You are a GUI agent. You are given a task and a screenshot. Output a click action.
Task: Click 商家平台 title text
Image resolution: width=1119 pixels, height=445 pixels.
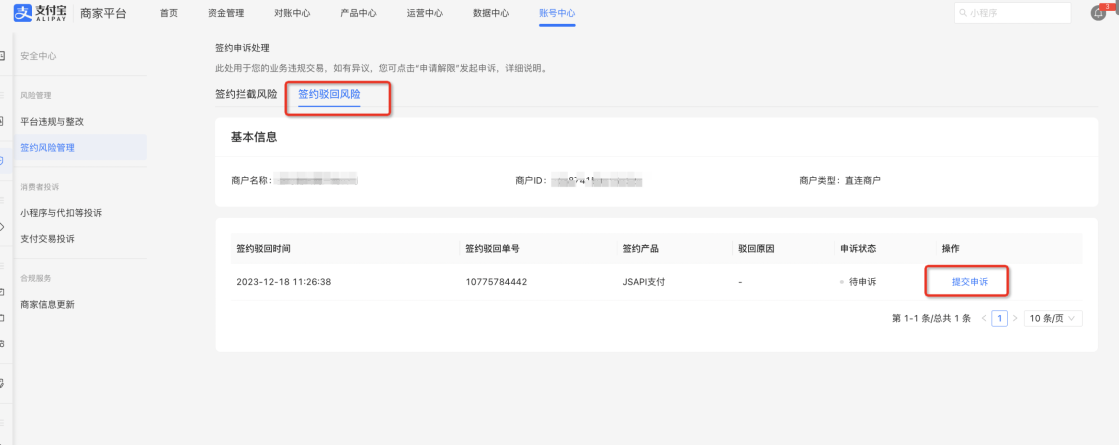[103, 13]
